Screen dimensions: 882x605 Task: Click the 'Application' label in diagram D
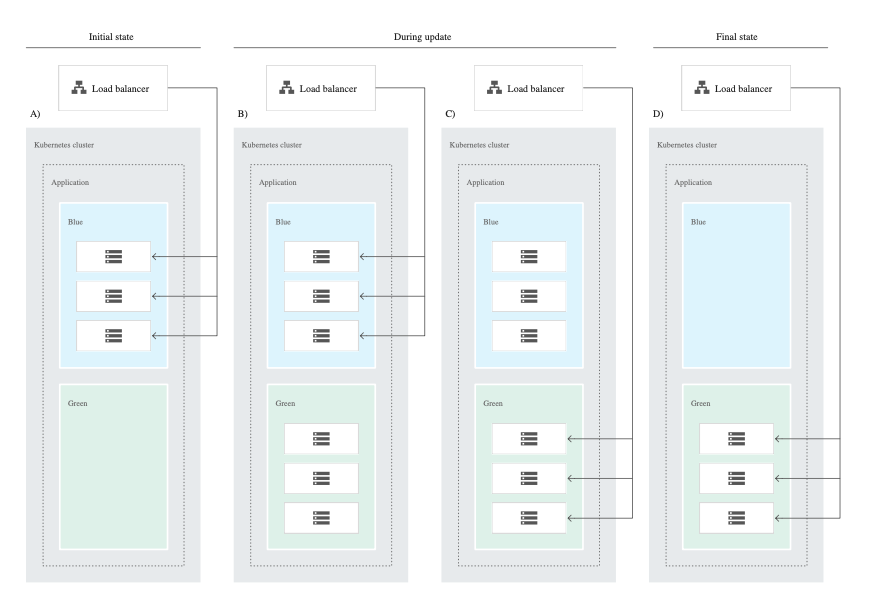[x=693, y=182]
